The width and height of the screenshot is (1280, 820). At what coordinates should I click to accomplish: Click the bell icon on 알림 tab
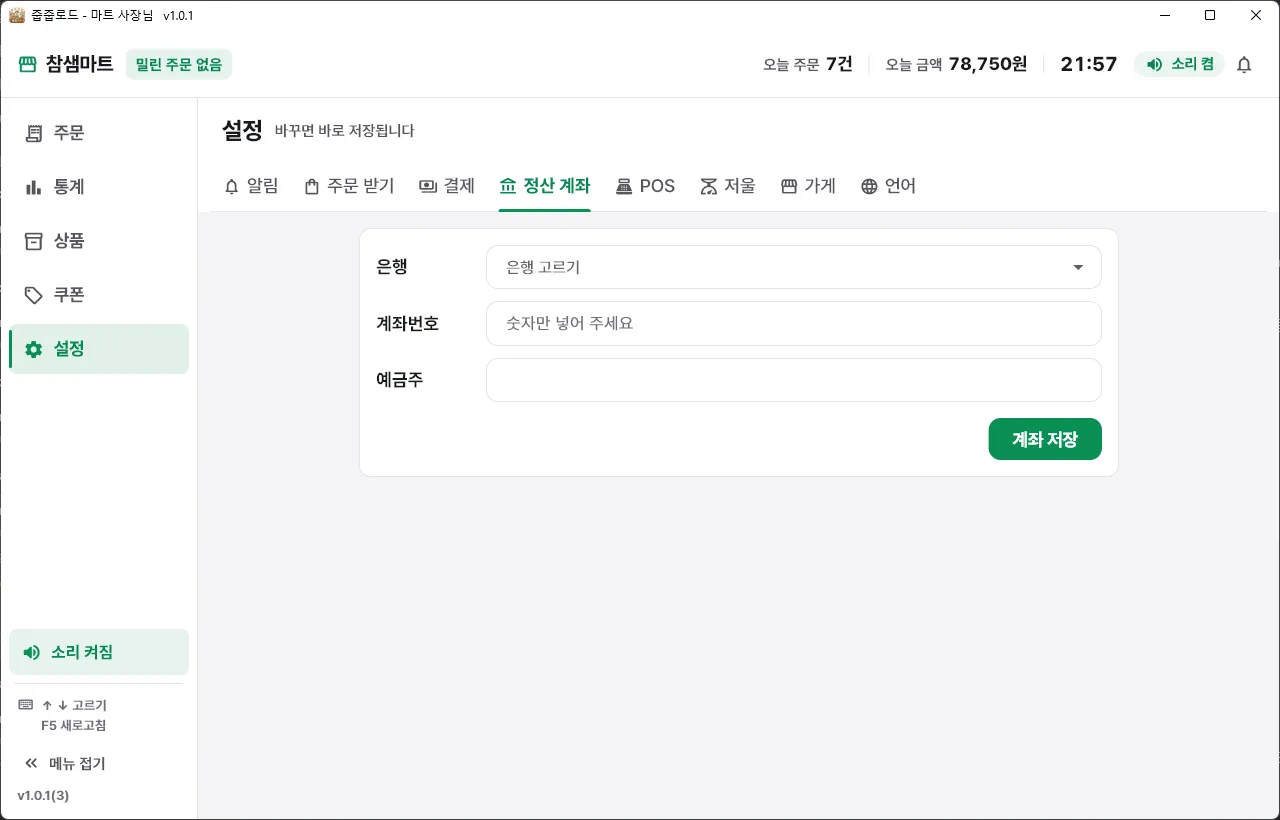pyautogui.click(x=232, y=186)
